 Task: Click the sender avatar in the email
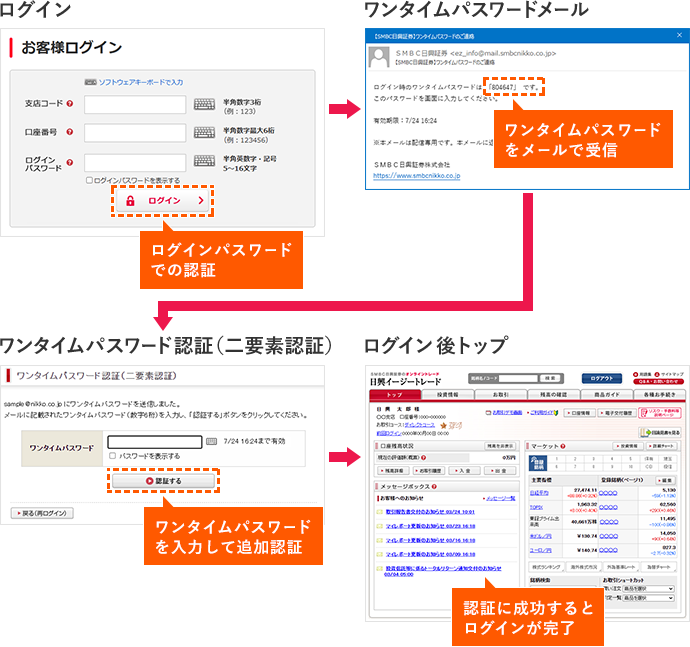[379, 57]
